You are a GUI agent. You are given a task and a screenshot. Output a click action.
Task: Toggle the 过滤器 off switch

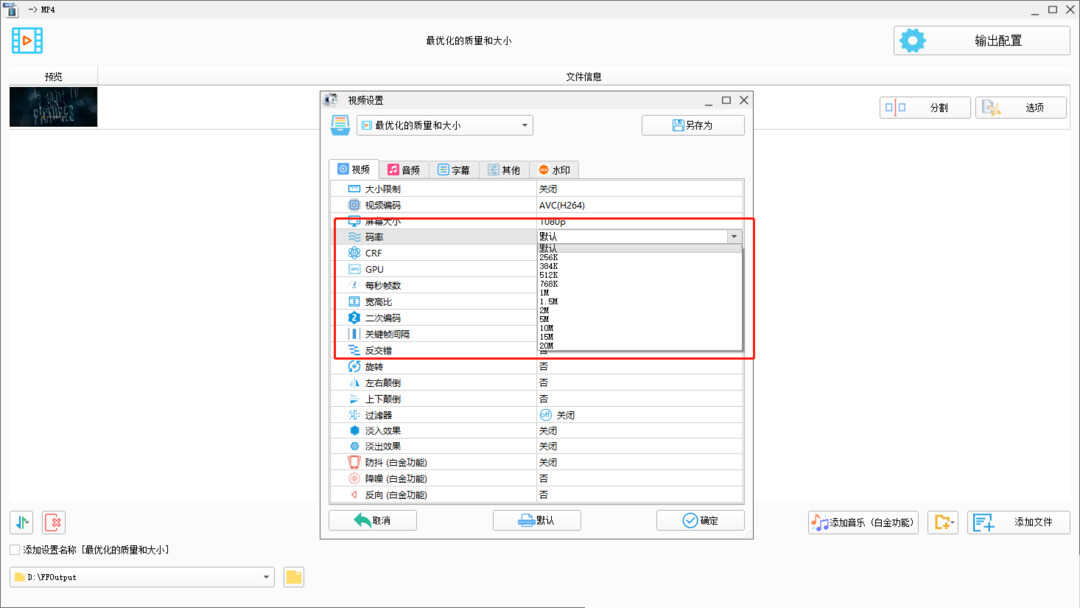pos(546,415)
